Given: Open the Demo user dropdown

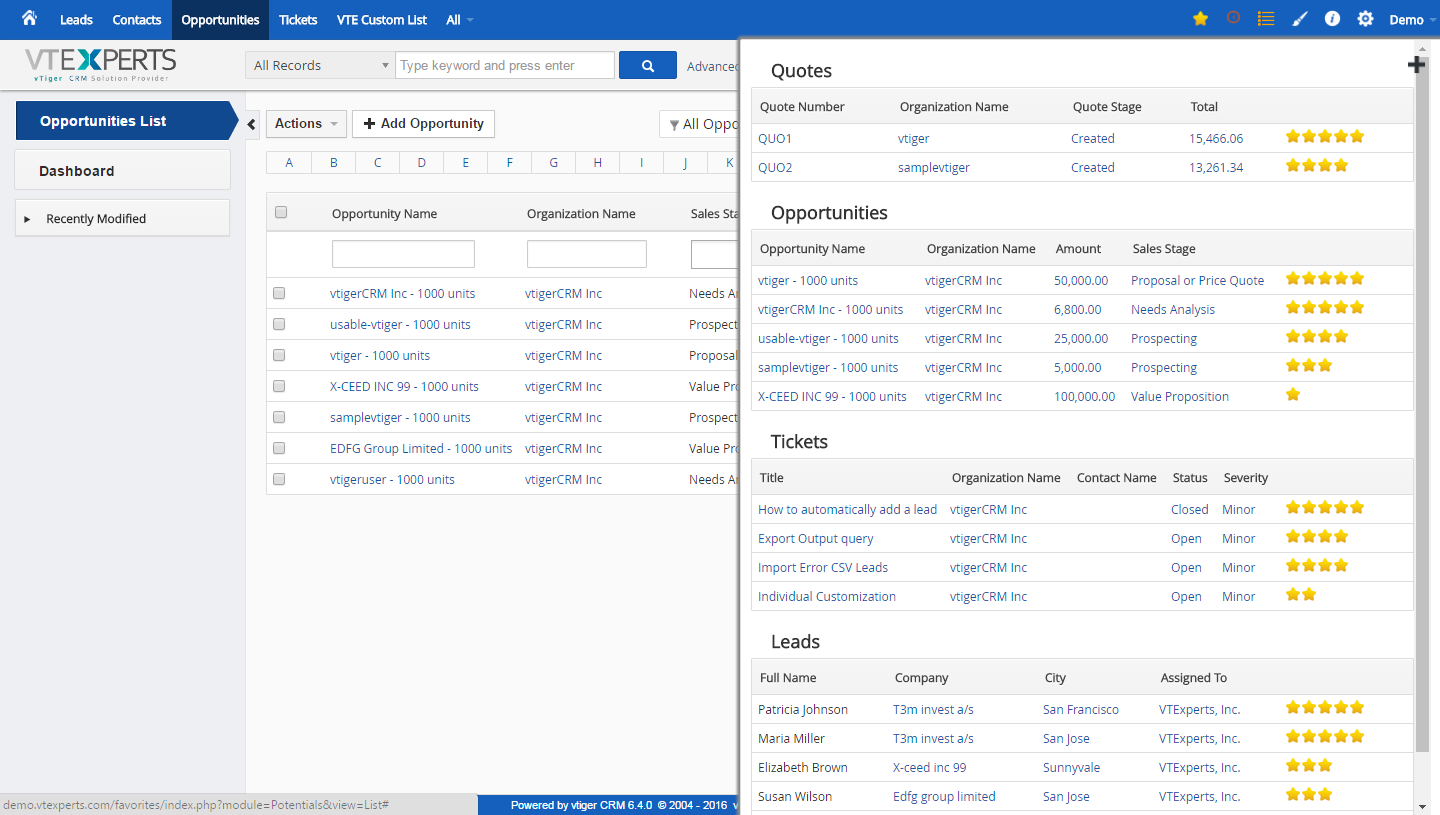Looking at the screenshot, I should point(1410,20).
